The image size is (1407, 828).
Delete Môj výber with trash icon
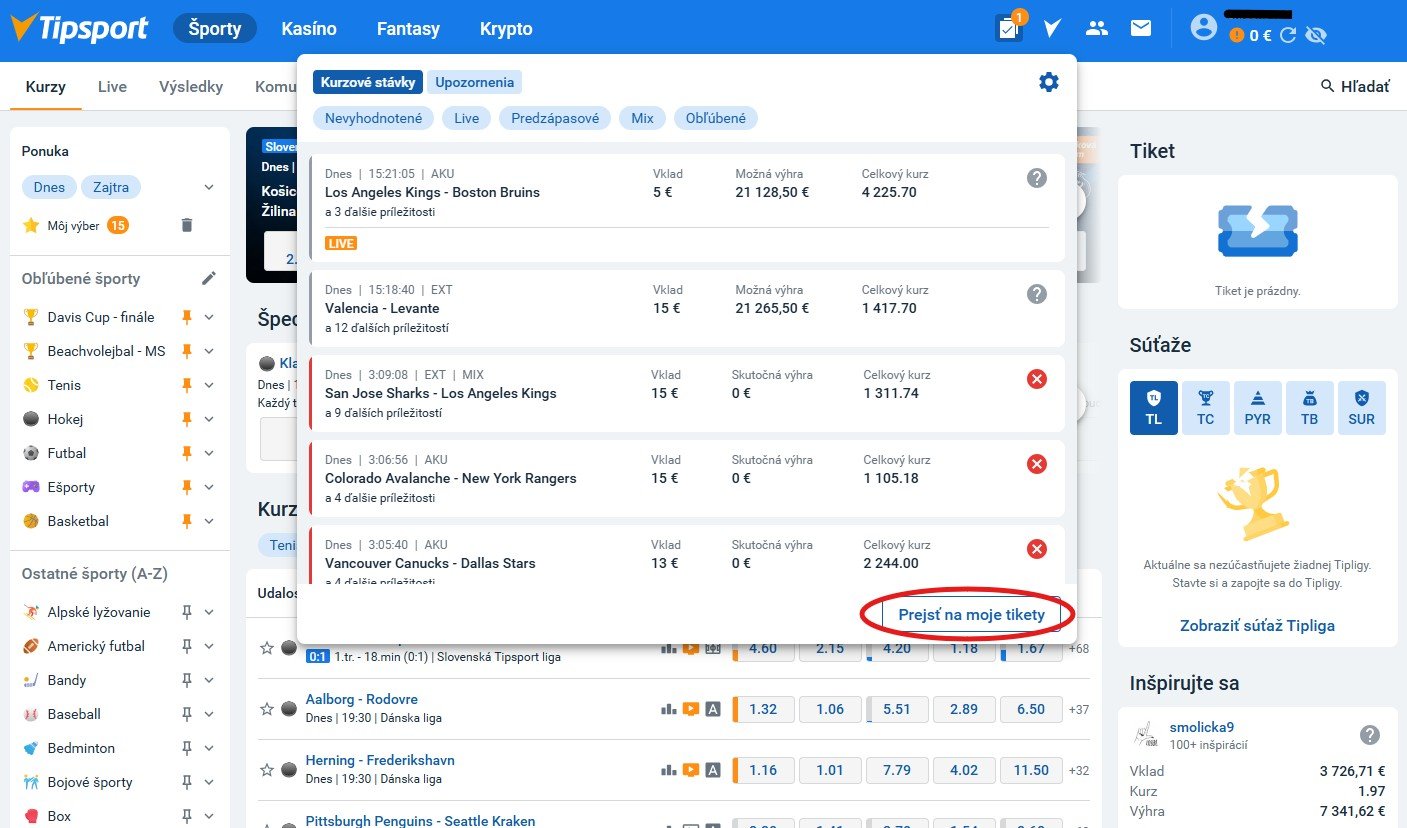click(186, 225)
